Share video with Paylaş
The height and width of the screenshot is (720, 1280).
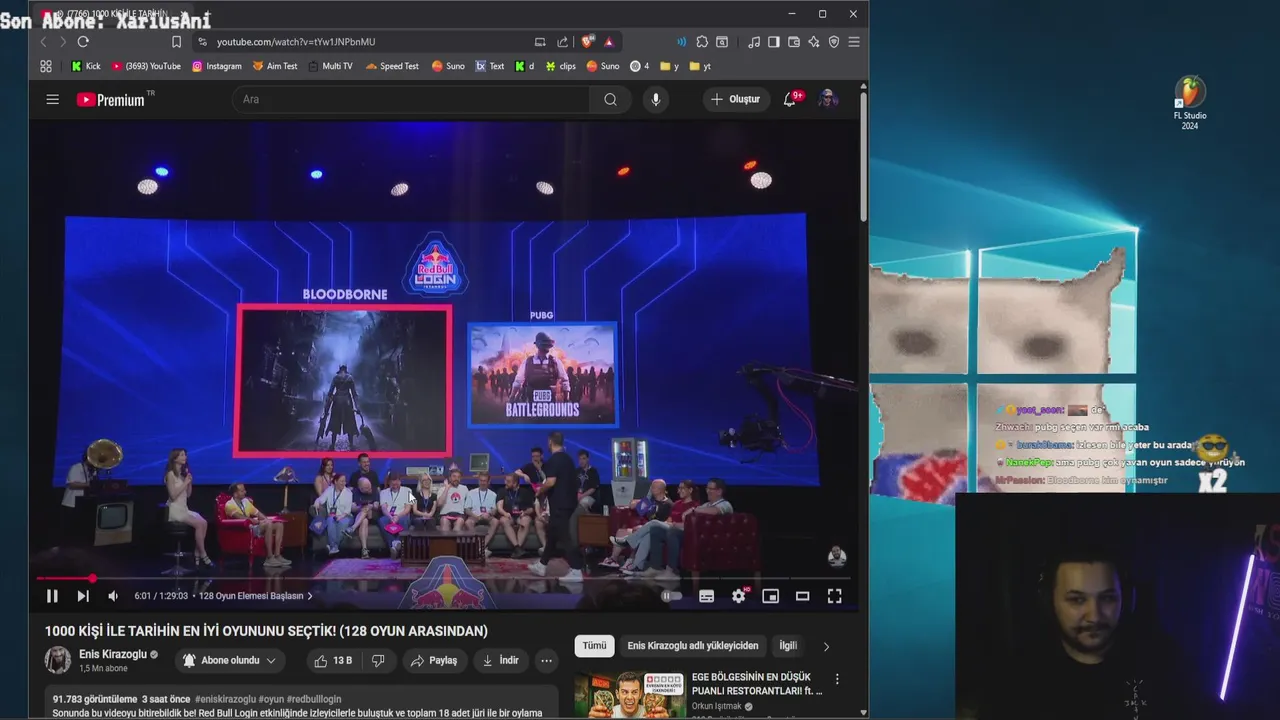coord(434,660)
